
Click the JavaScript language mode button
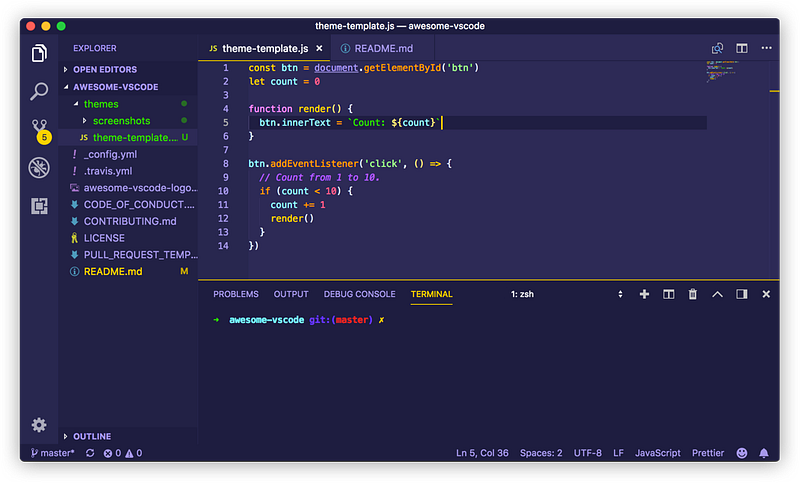tap(657, 453)
